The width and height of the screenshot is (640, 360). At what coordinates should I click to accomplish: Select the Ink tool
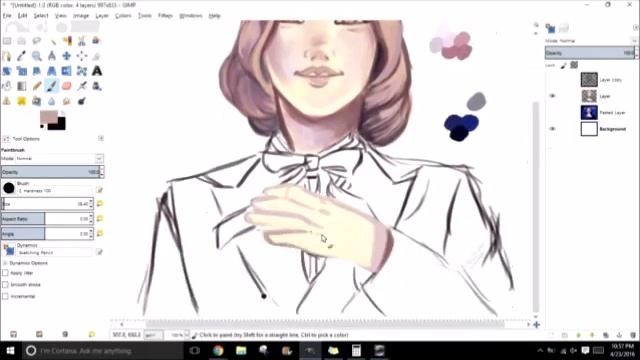pyautogui.click(x=97, y=86)
